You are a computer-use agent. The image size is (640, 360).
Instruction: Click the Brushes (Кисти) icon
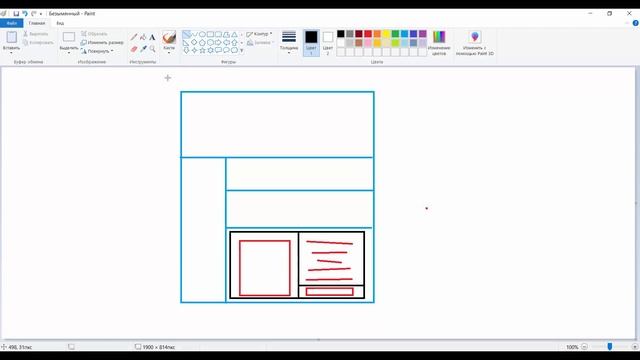(169, 38)
